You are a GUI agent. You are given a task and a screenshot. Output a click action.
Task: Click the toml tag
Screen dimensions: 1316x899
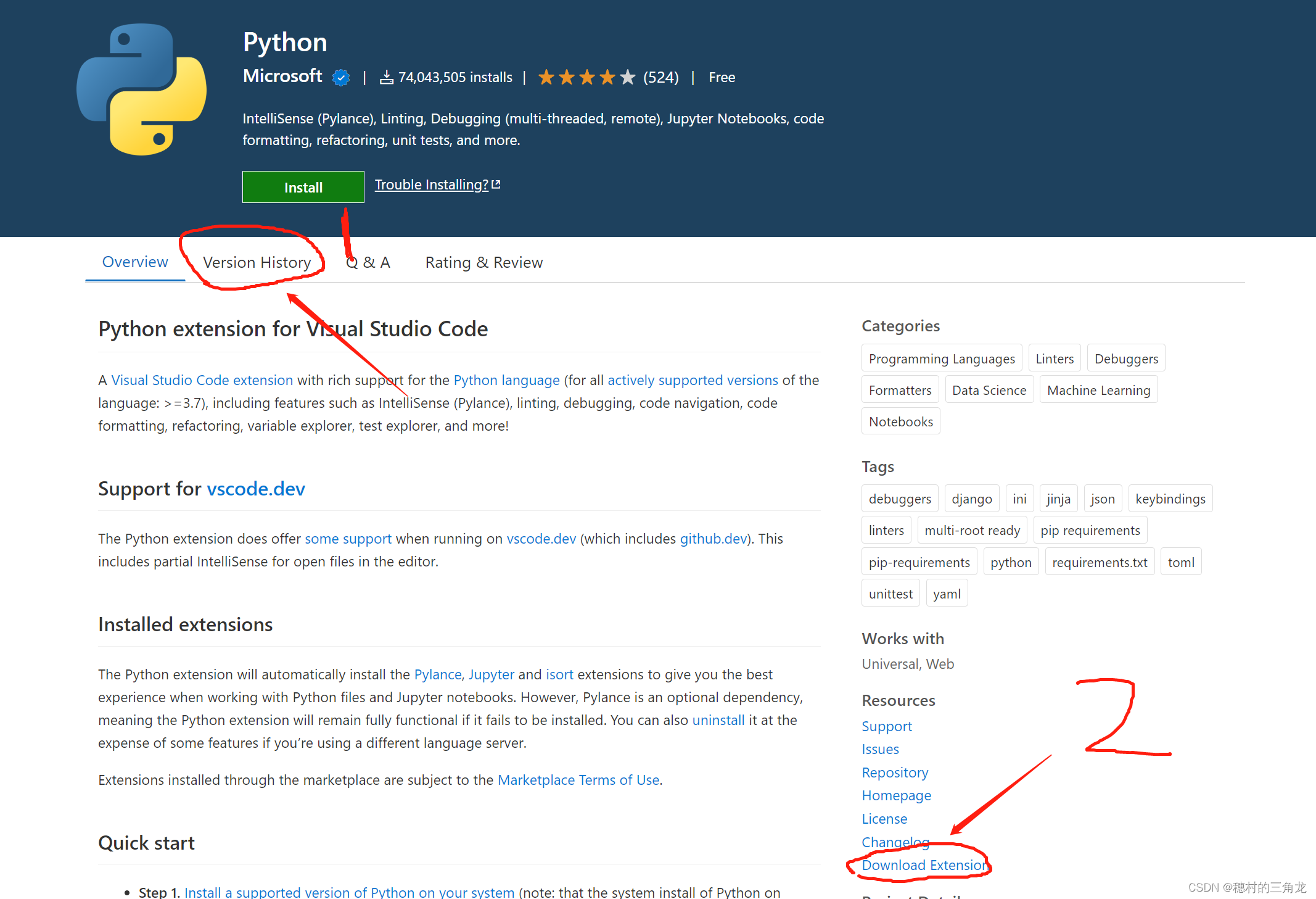(x=1181, y=562)
